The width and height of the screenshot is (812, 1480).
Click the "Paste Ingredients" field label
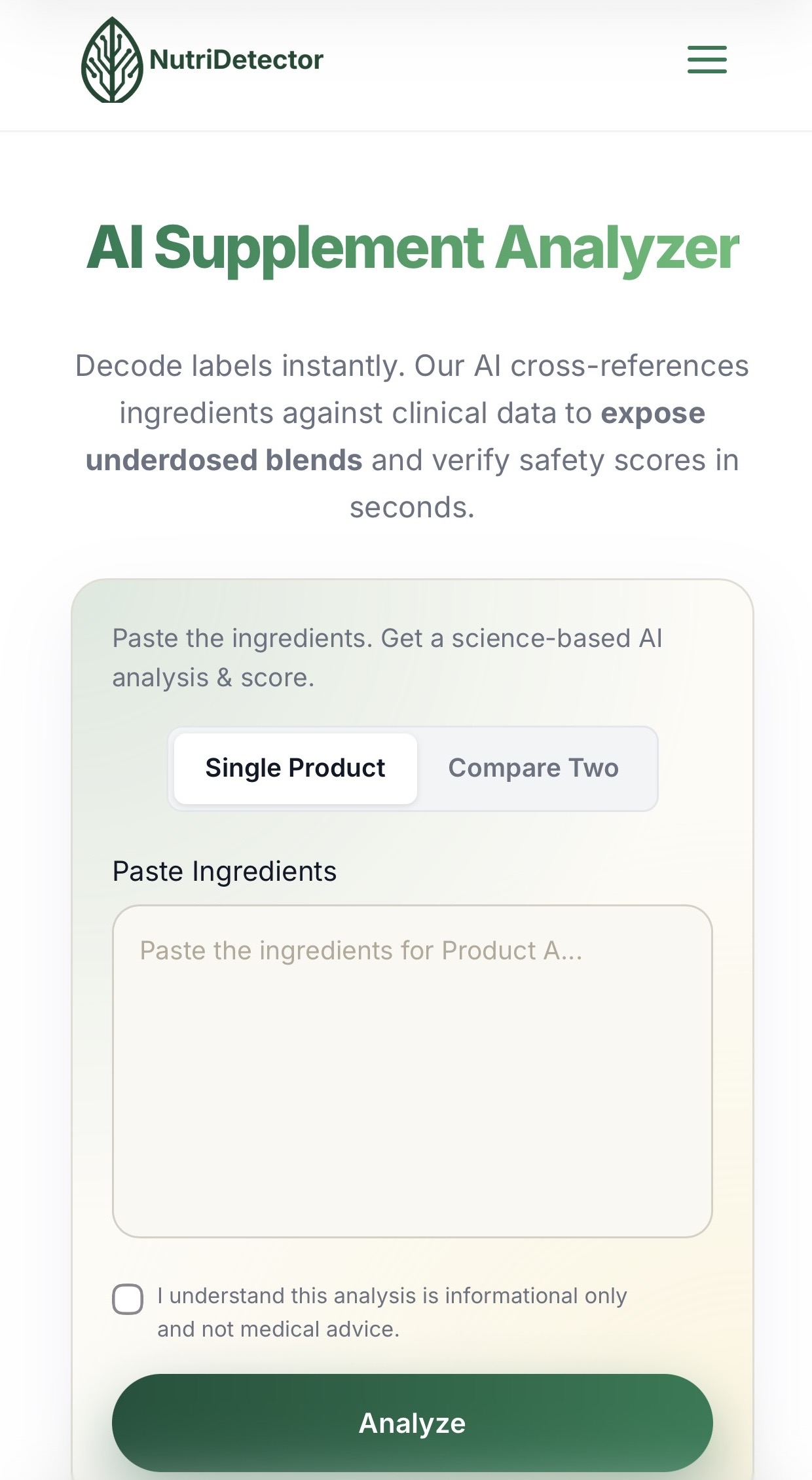click(x=224, y=872)
